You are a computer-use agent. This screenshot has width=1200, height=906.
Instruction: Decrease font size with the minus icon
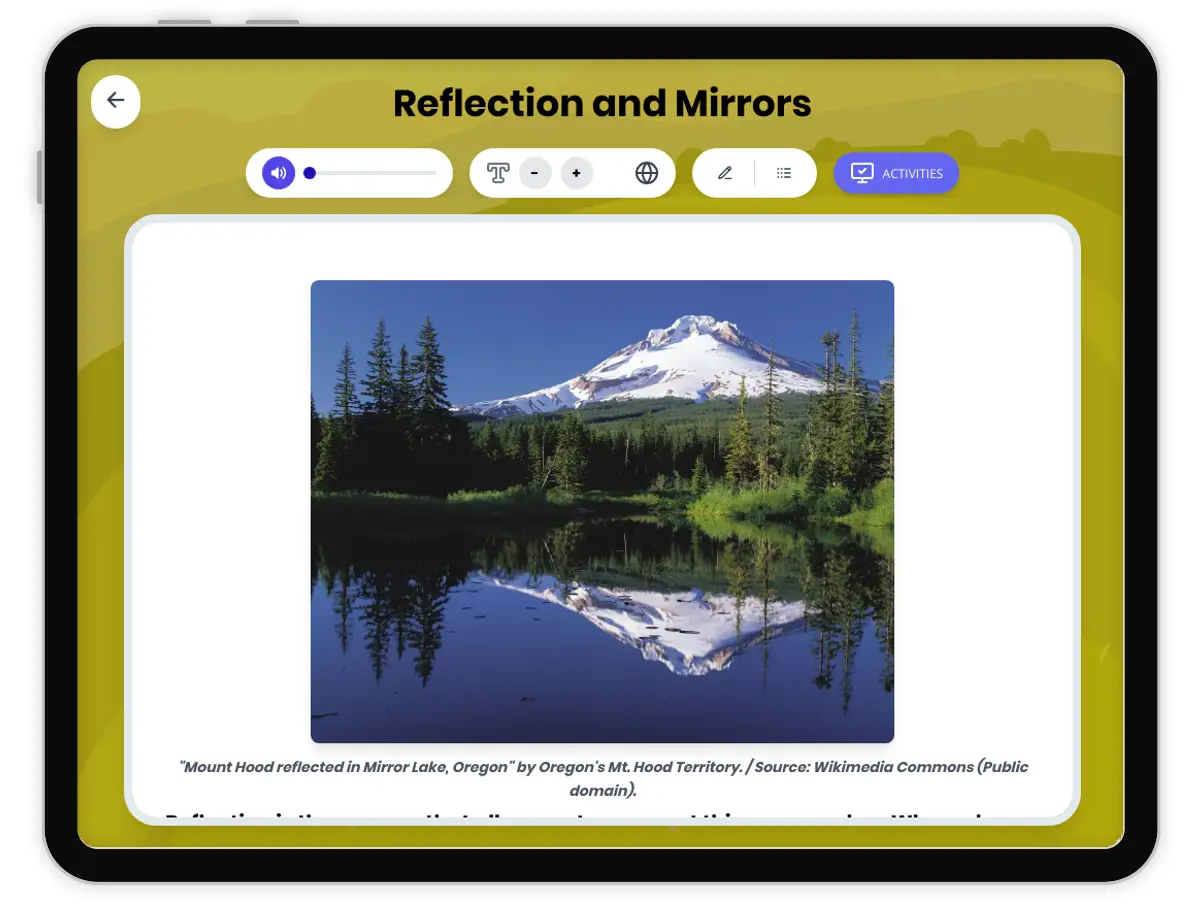535,172
